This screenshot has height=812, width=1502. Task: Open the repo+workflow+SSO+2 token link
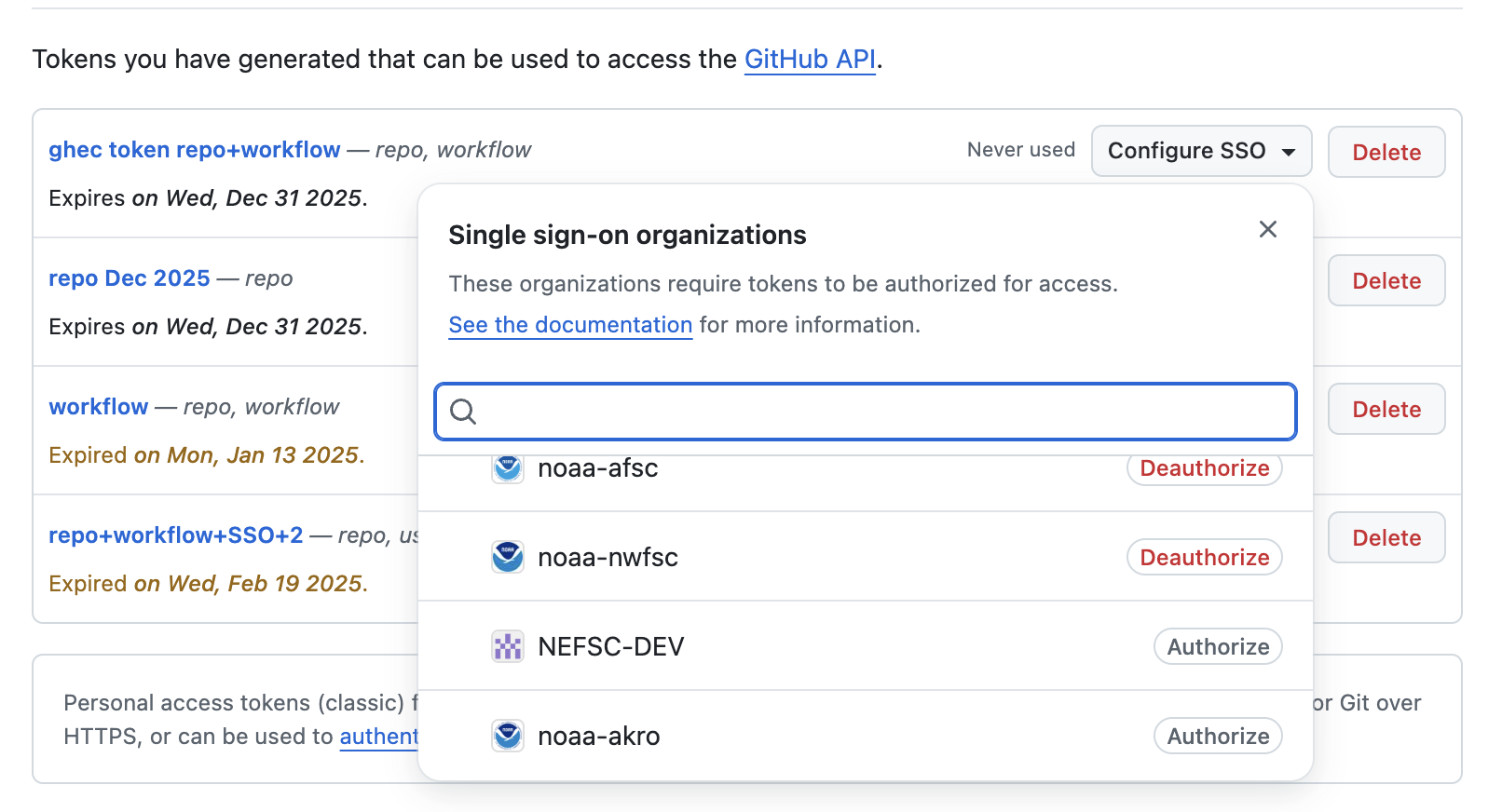(x=176, y=535)
